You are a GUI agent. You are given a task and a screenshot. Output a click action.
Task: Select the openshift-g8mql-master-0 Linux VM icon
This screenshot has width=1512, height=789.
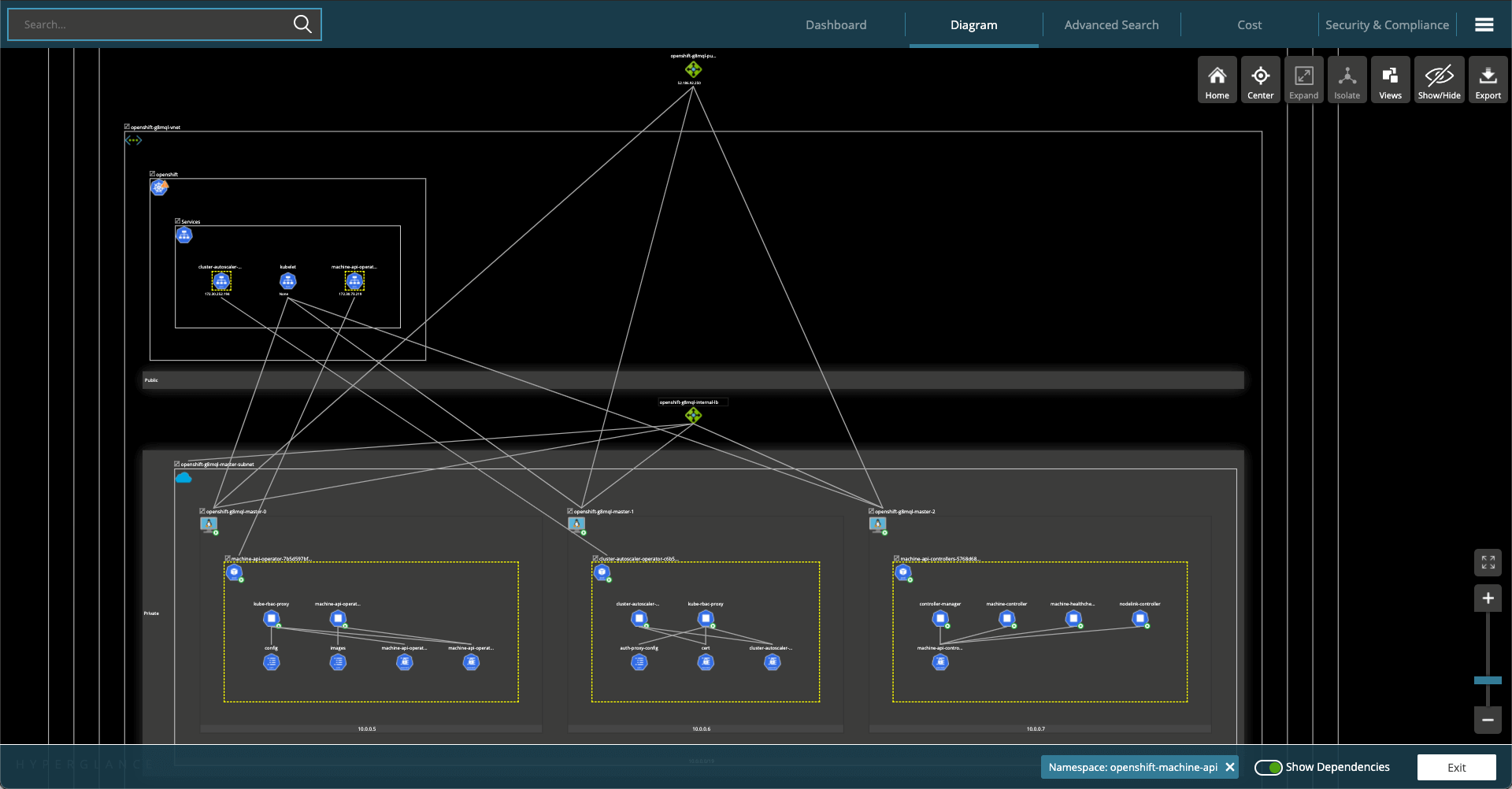tap(209, 525)
